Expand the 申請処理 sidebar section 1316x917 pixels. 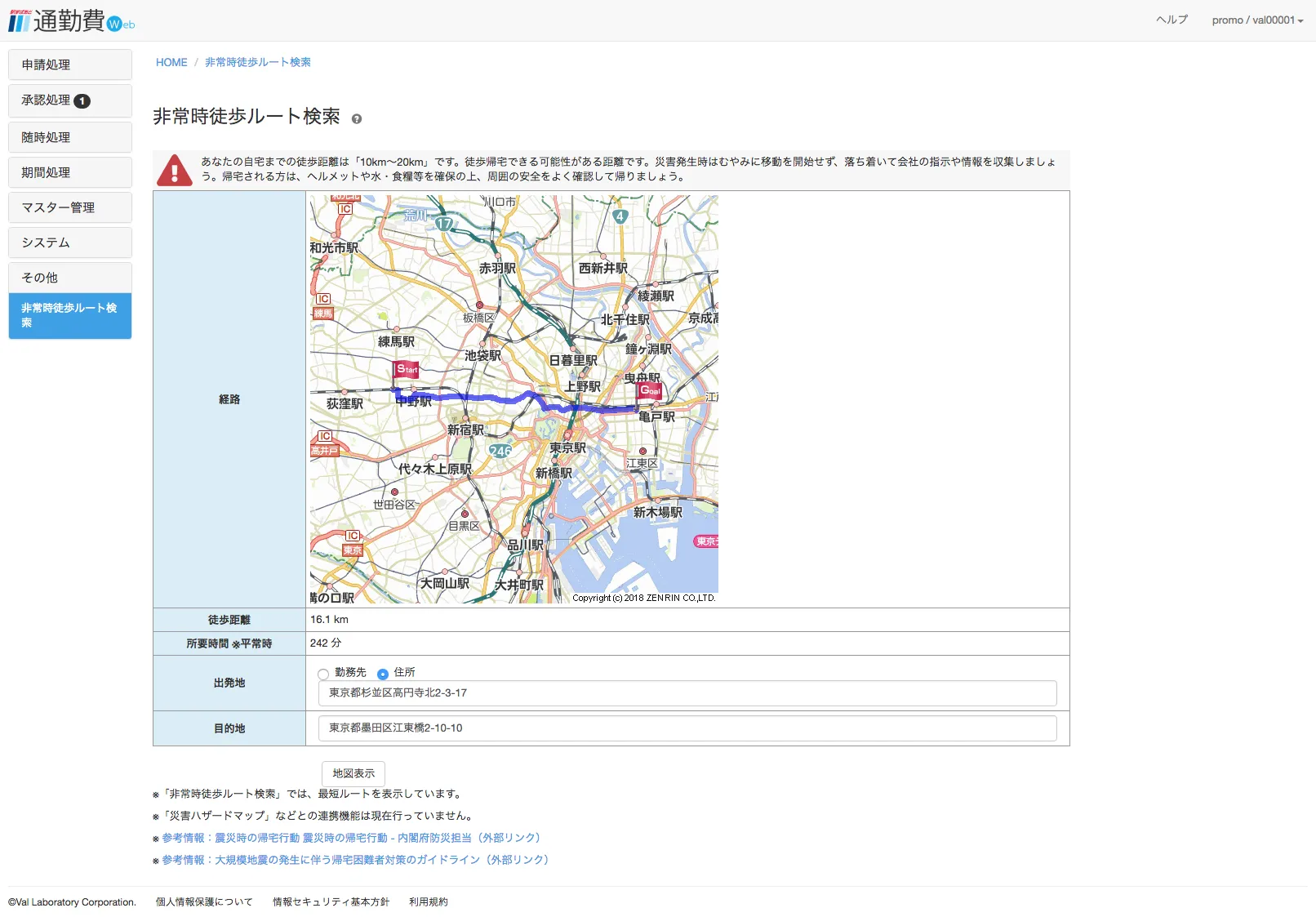[70, 65]
